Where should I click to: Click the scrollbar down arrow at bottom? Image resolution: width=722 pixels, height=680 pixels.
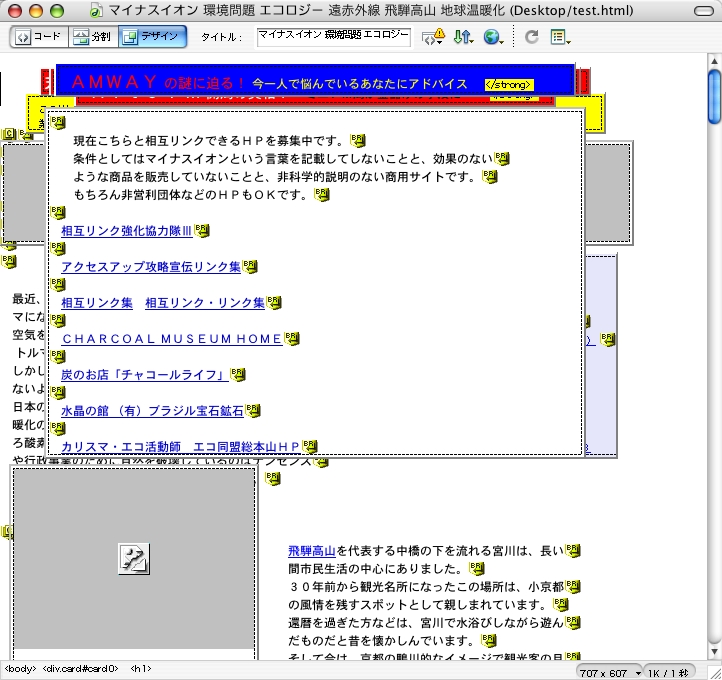714,651
